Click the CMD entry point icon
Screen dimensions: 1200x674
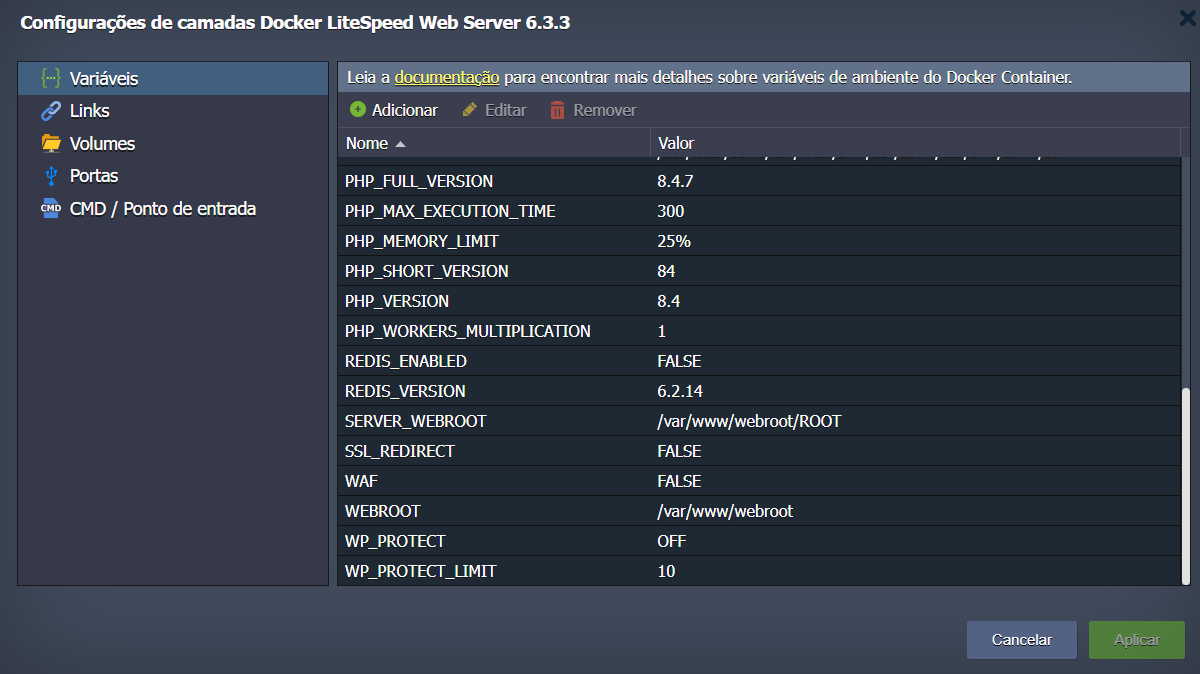pos(50,209)
